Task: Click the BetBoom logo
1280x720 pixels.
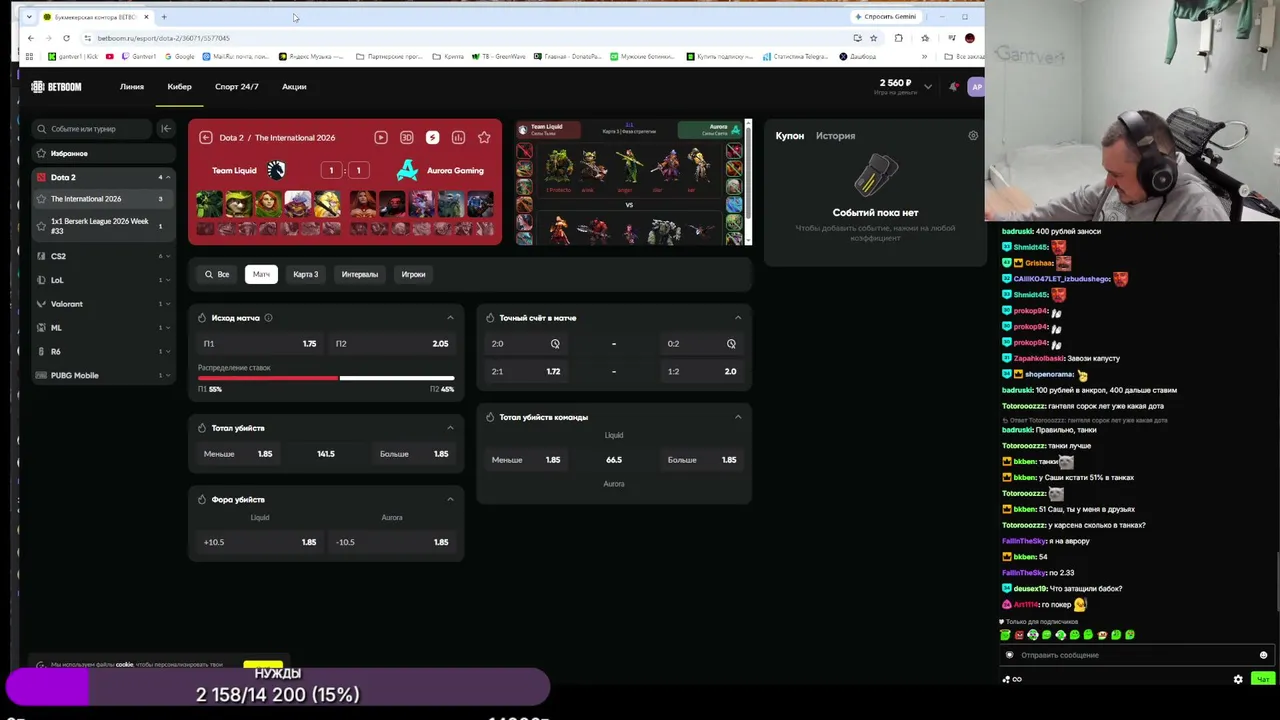Action: (56, 87)
